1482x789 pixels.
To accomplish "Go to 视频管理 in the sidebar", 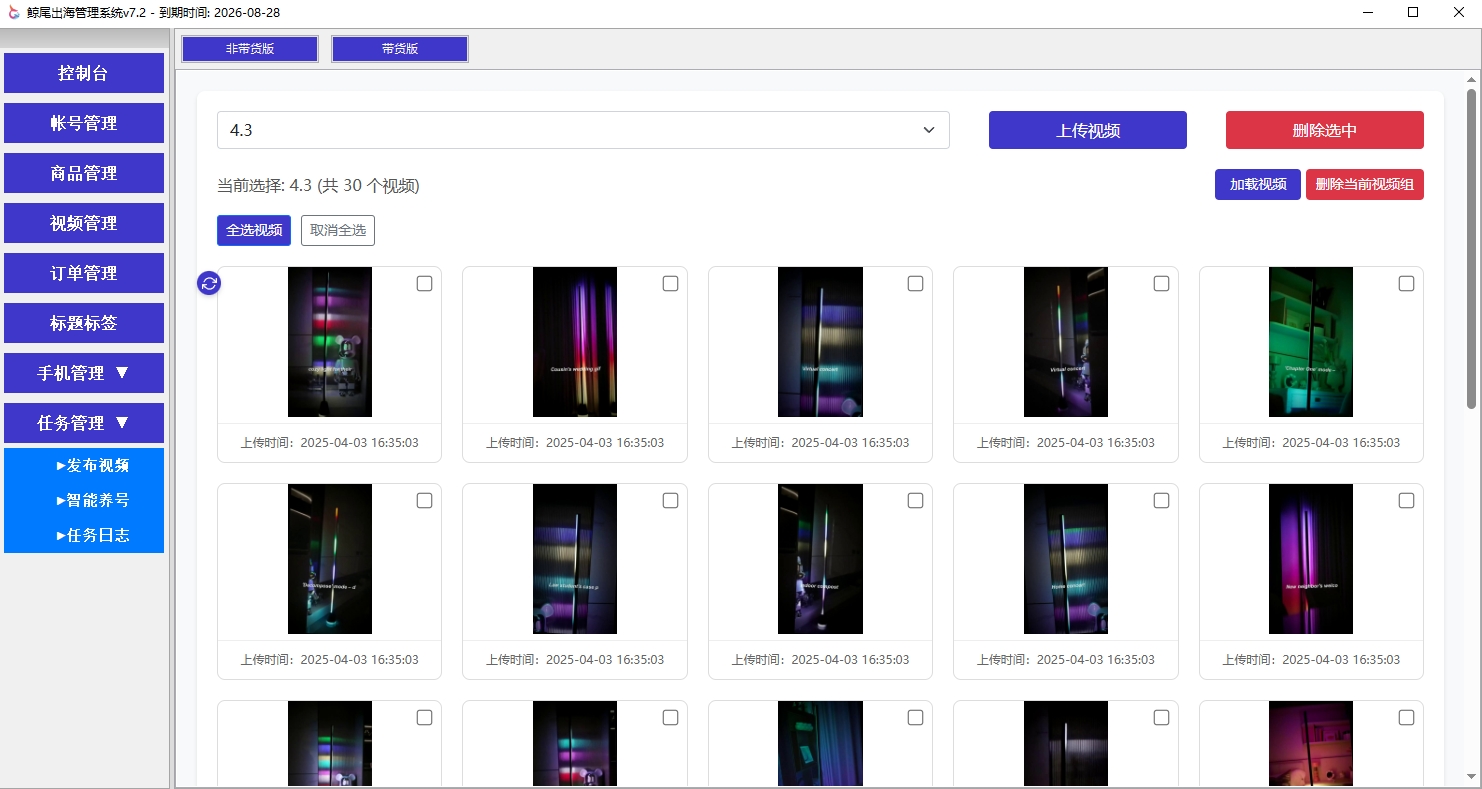I will click(84, 223).
